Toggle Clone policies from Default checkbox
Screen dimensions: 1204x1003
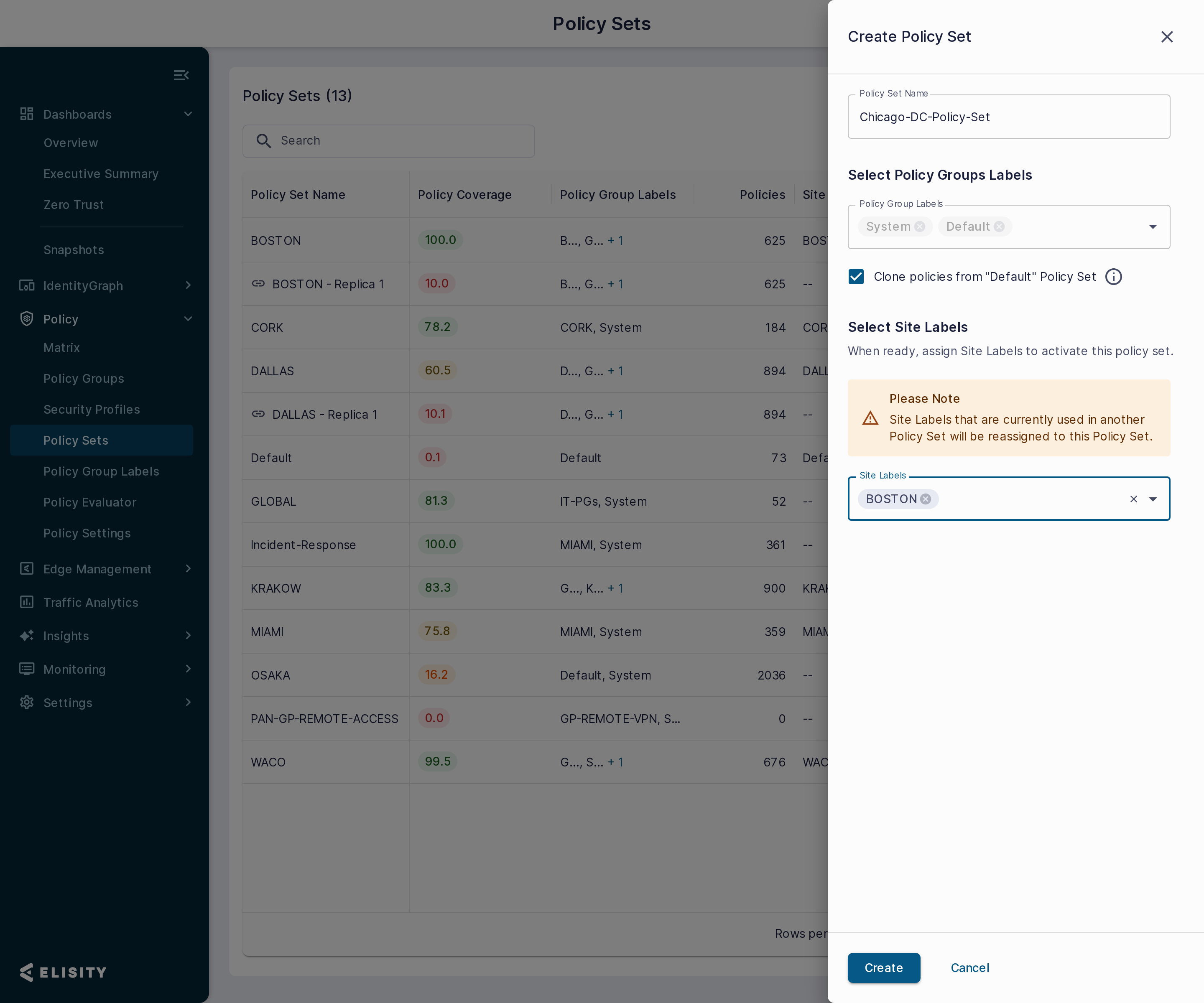point(856,277)
